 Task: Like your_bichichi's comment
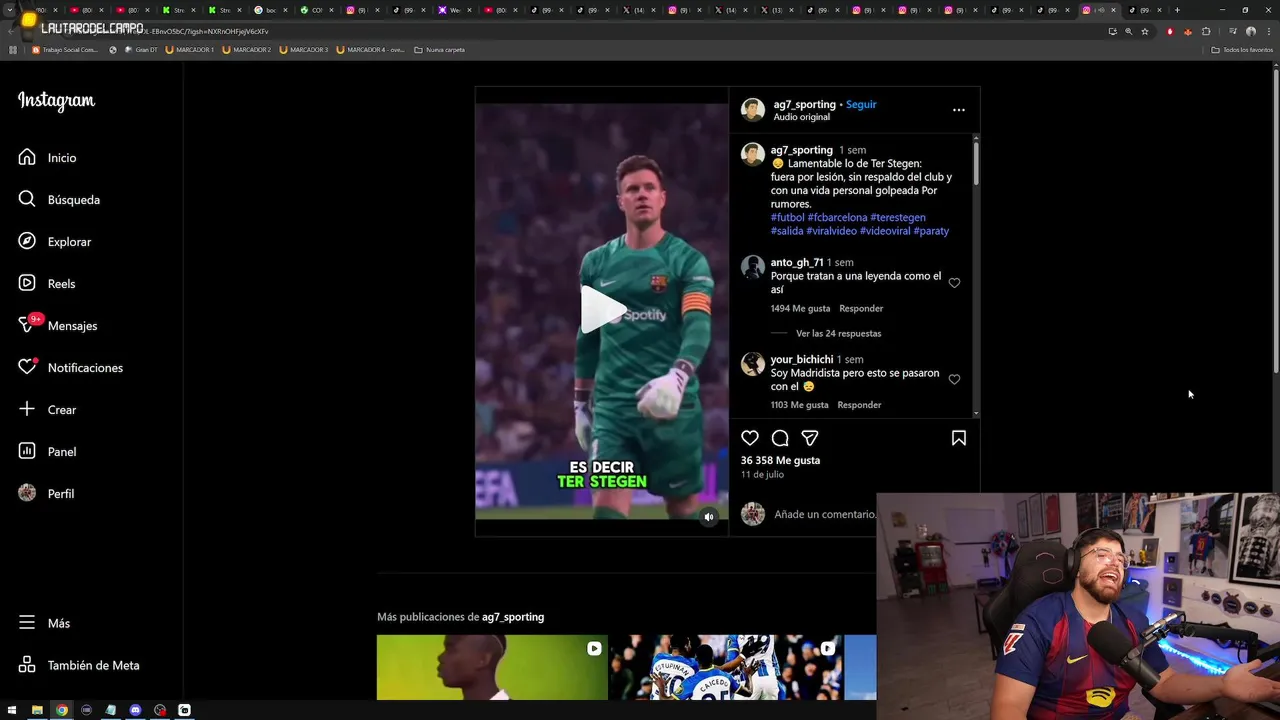(954, 380)
